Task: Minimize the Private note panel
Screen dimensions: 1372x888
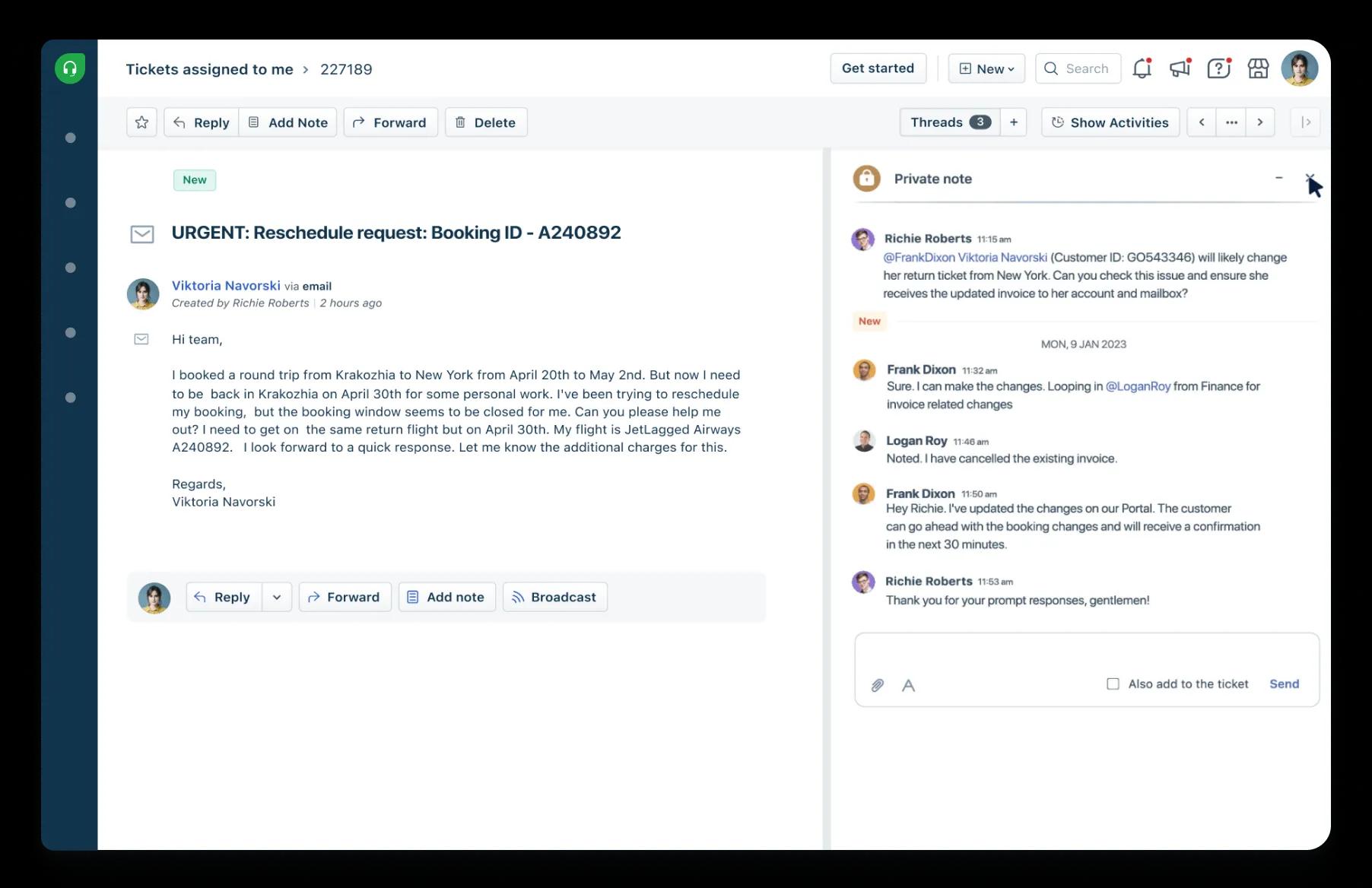Action: [1278, 178]
